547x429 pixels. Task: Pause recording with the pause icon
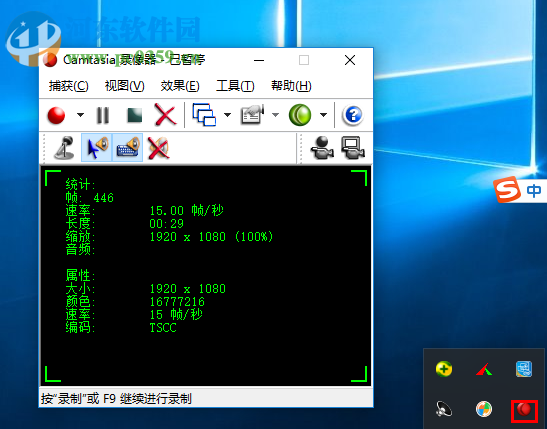tap(103, 115)
